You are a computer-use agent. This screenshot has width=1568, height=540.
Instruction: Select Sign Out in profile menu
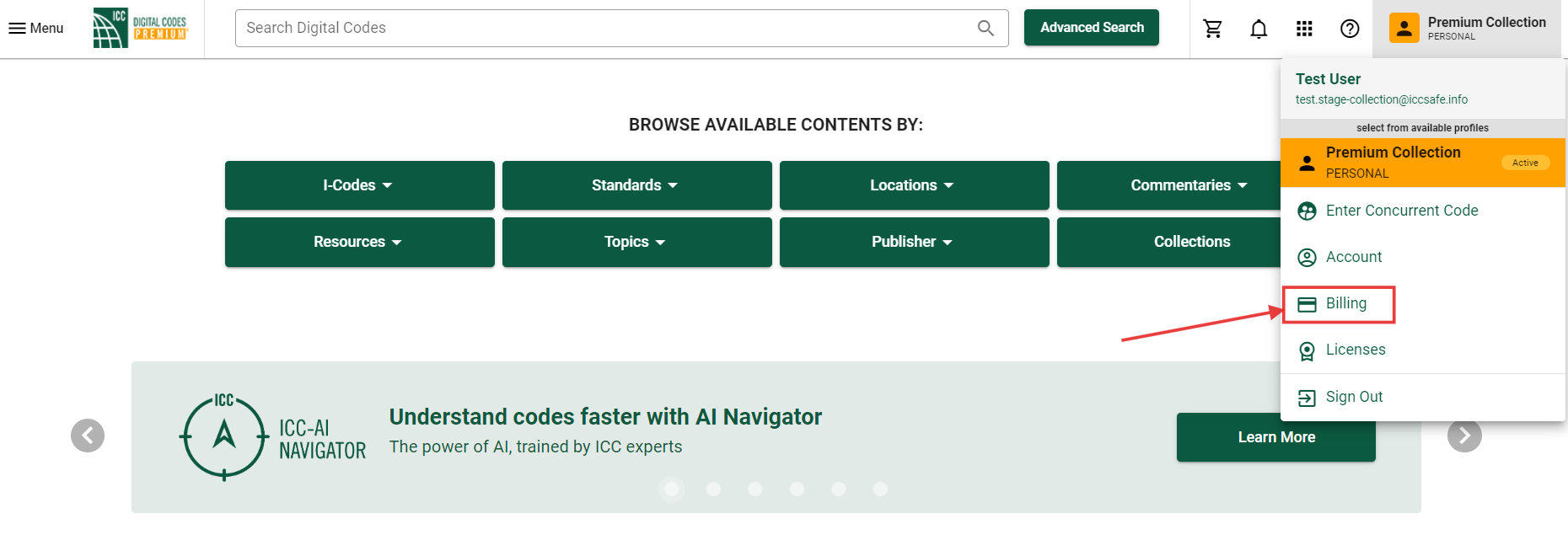[x=1353, y=397]
